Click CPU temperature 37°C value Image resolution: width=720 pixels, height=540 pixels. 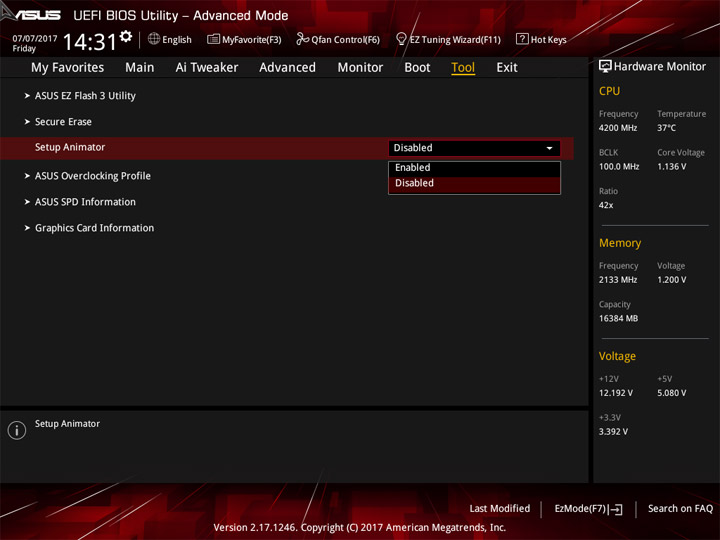pos(666,128)
